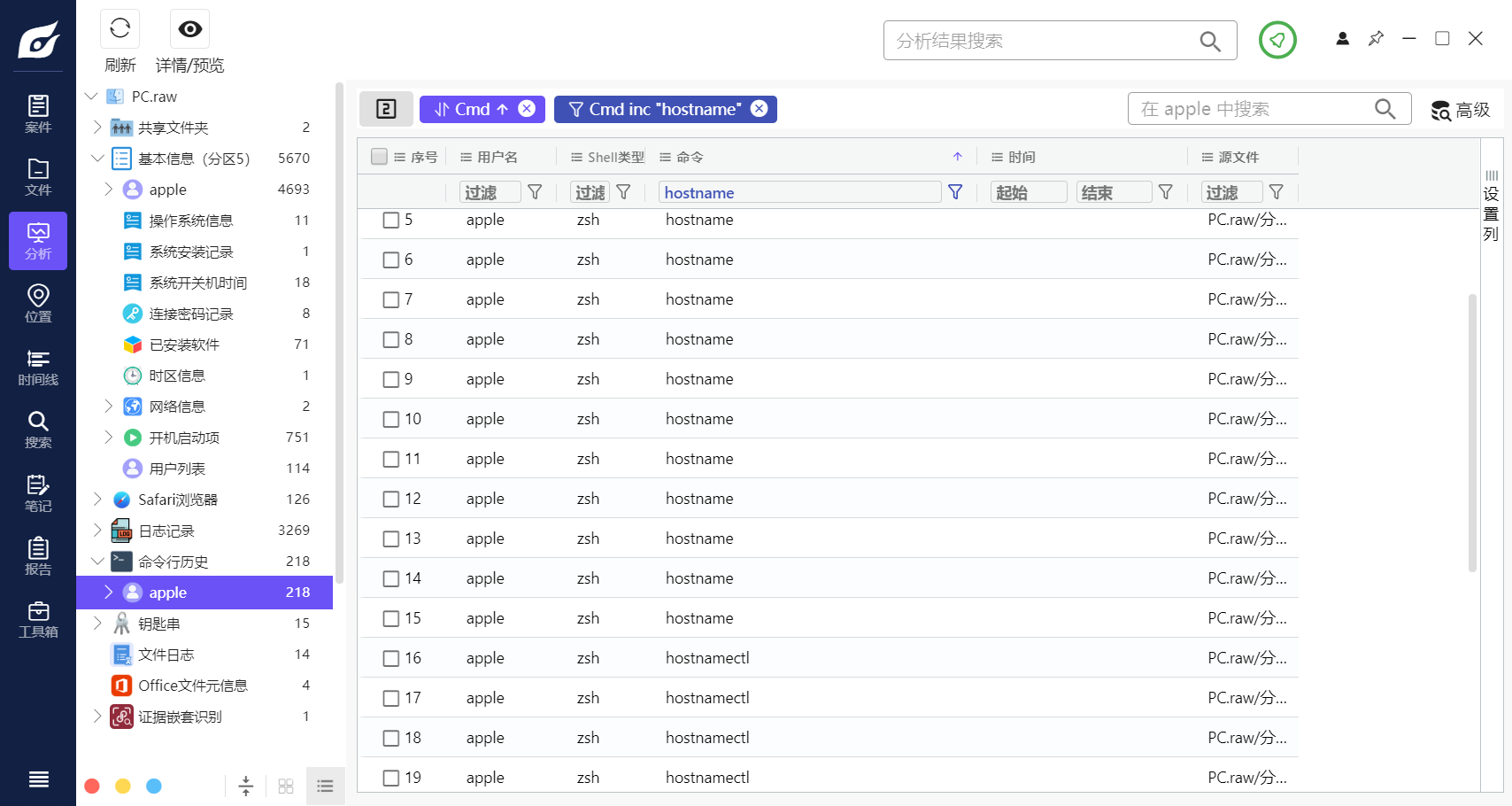The image size is (1512, 806).
Task: Open the user account icon
Action: (x=1343, y=38)
